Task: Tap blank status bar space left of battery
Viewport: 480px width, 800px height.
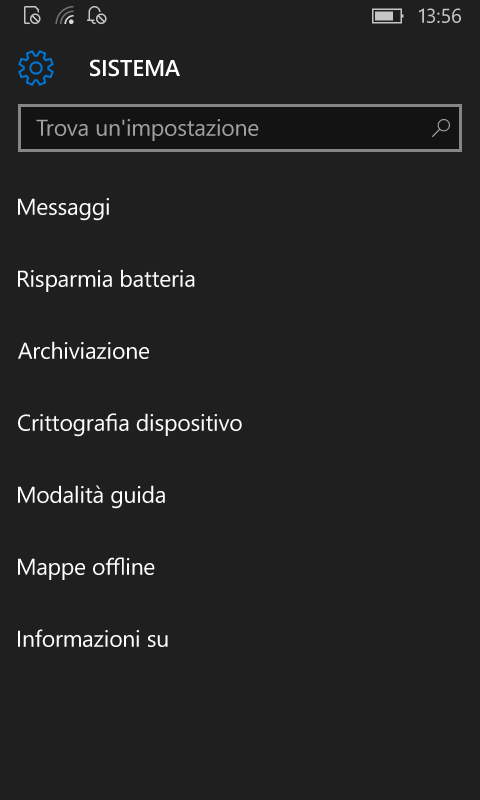Action: [240, 16]
